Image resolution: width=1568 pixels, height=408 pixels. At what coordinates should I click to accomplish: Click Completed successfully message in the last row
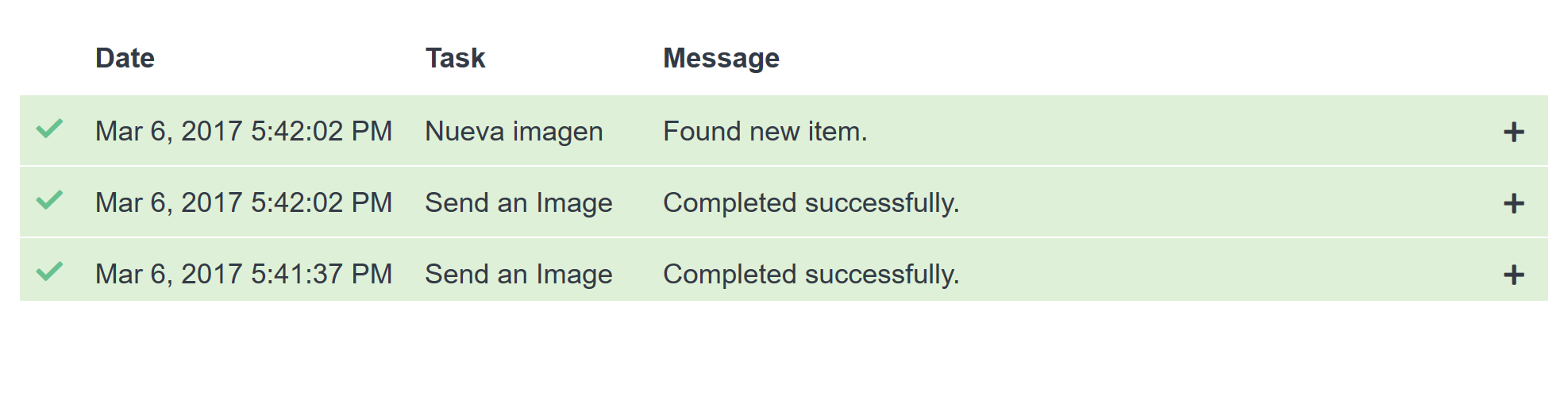811,275
